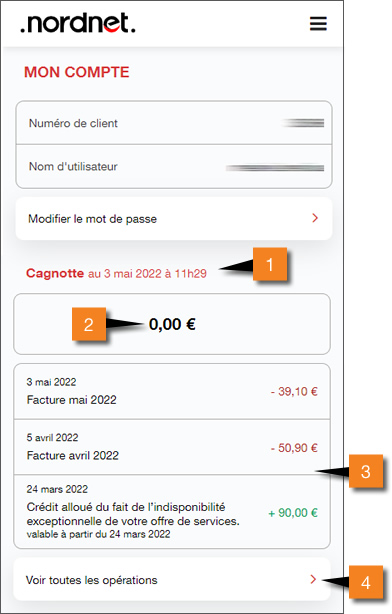The image size is (392, 614).
Task: Select the Facture mai 2022 entry
Action: [172, 392]
